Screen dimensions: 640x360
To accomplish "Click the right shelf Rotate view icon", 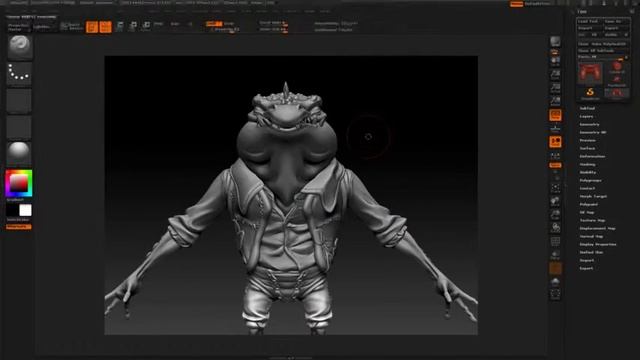I will pyautogui.click(x=555, y=228).
